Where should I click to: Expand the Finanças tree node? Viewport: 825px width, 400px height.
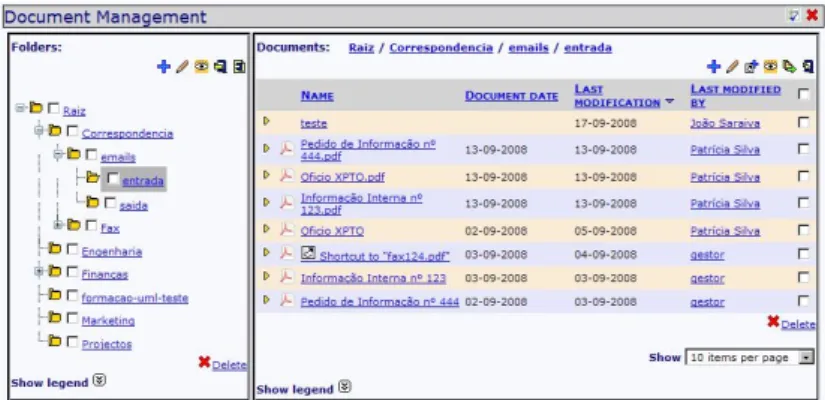[x=39, y=272]
